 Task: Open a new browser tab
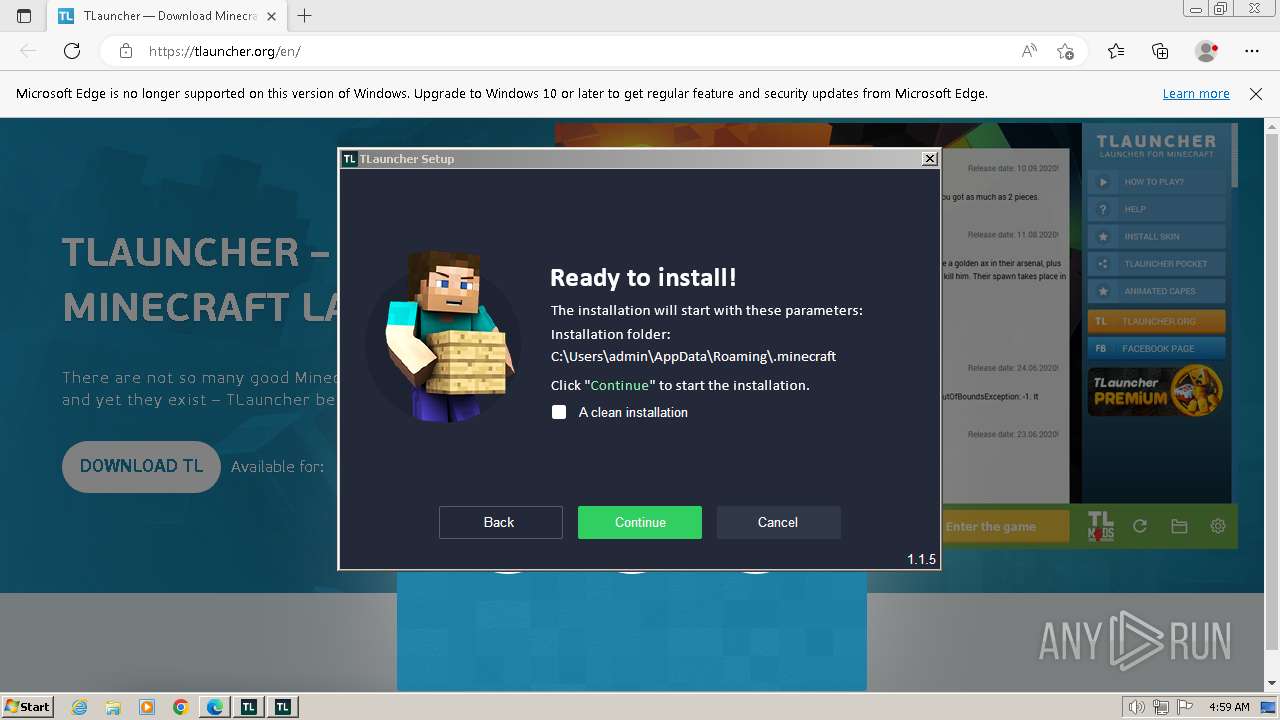click(305, 16)
